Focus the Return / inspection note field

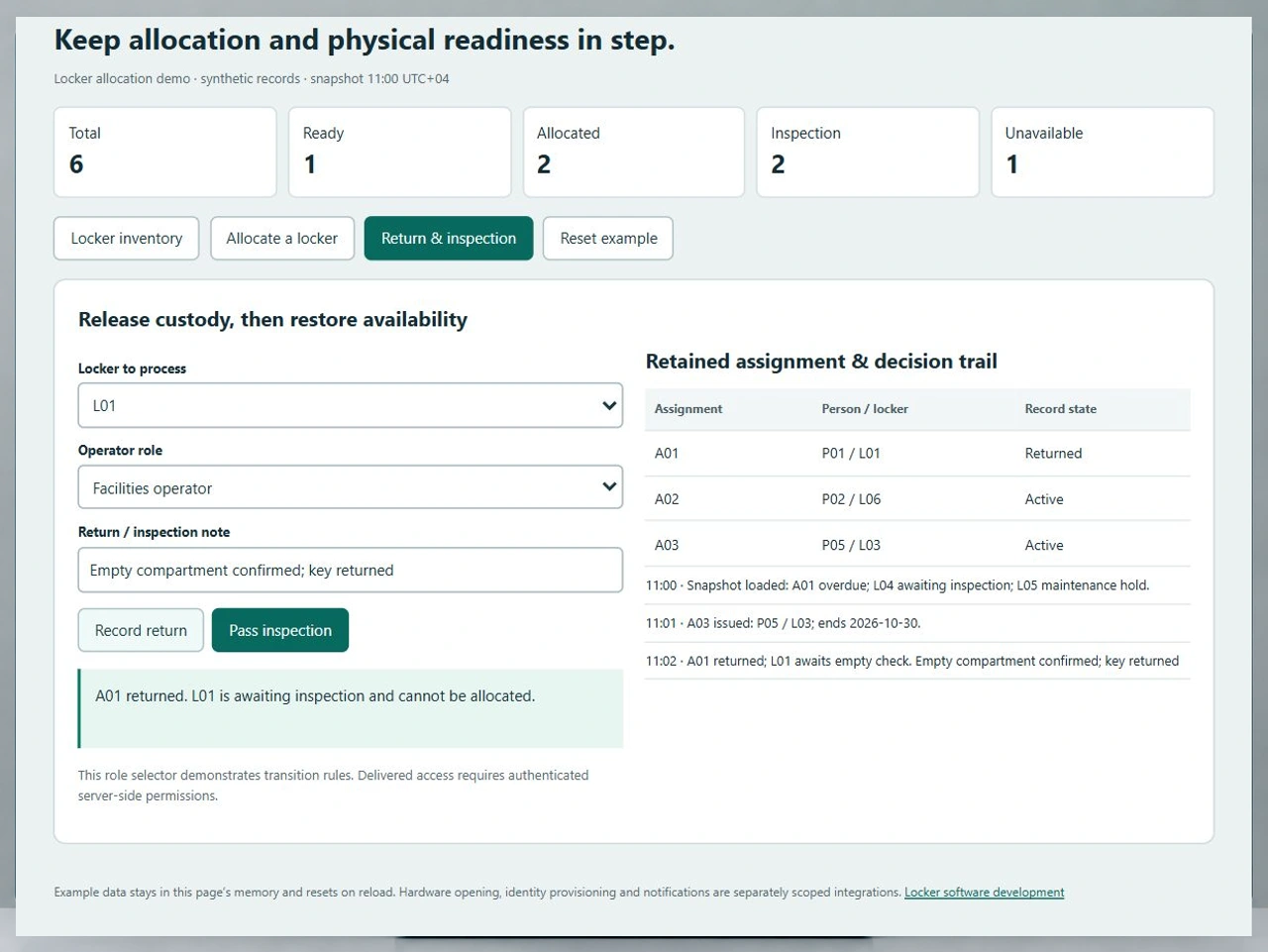click(351, 570)
